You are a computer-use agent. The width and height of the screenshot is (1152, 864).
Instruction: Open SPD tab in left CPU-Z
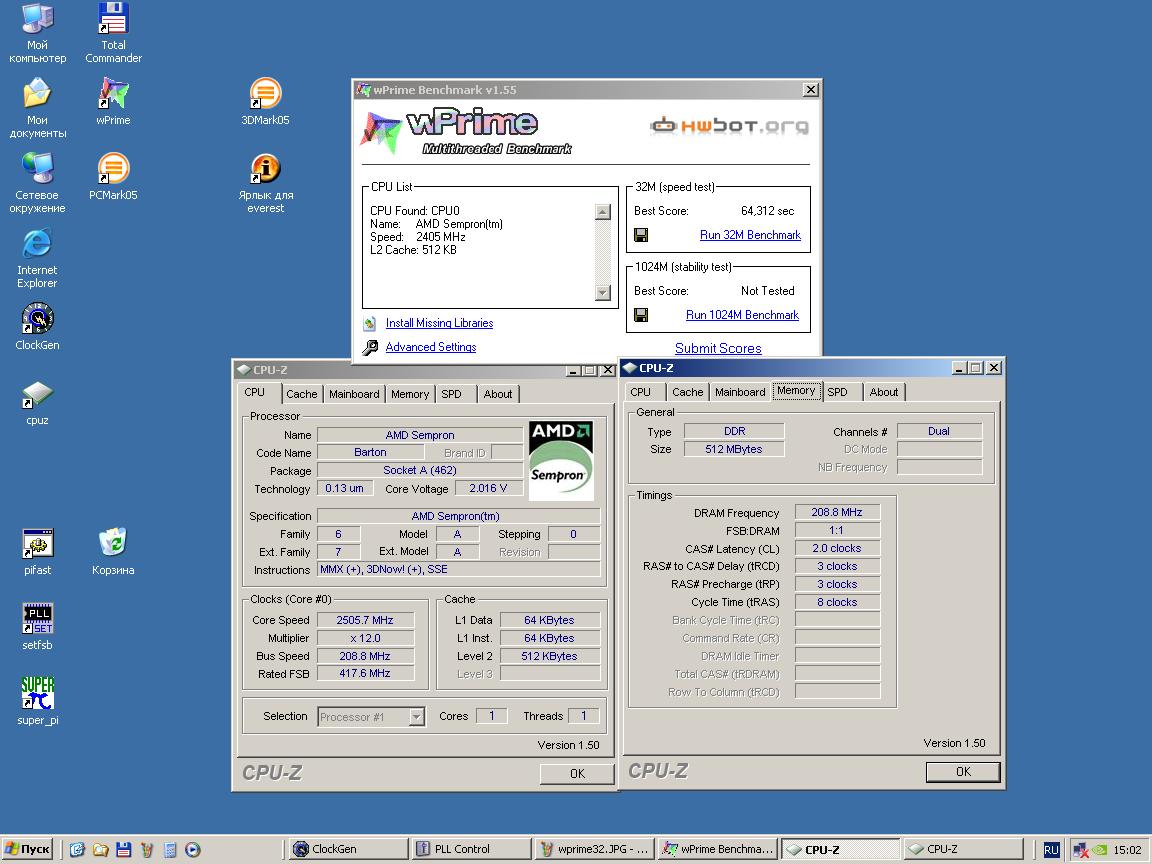click(451, 394)
